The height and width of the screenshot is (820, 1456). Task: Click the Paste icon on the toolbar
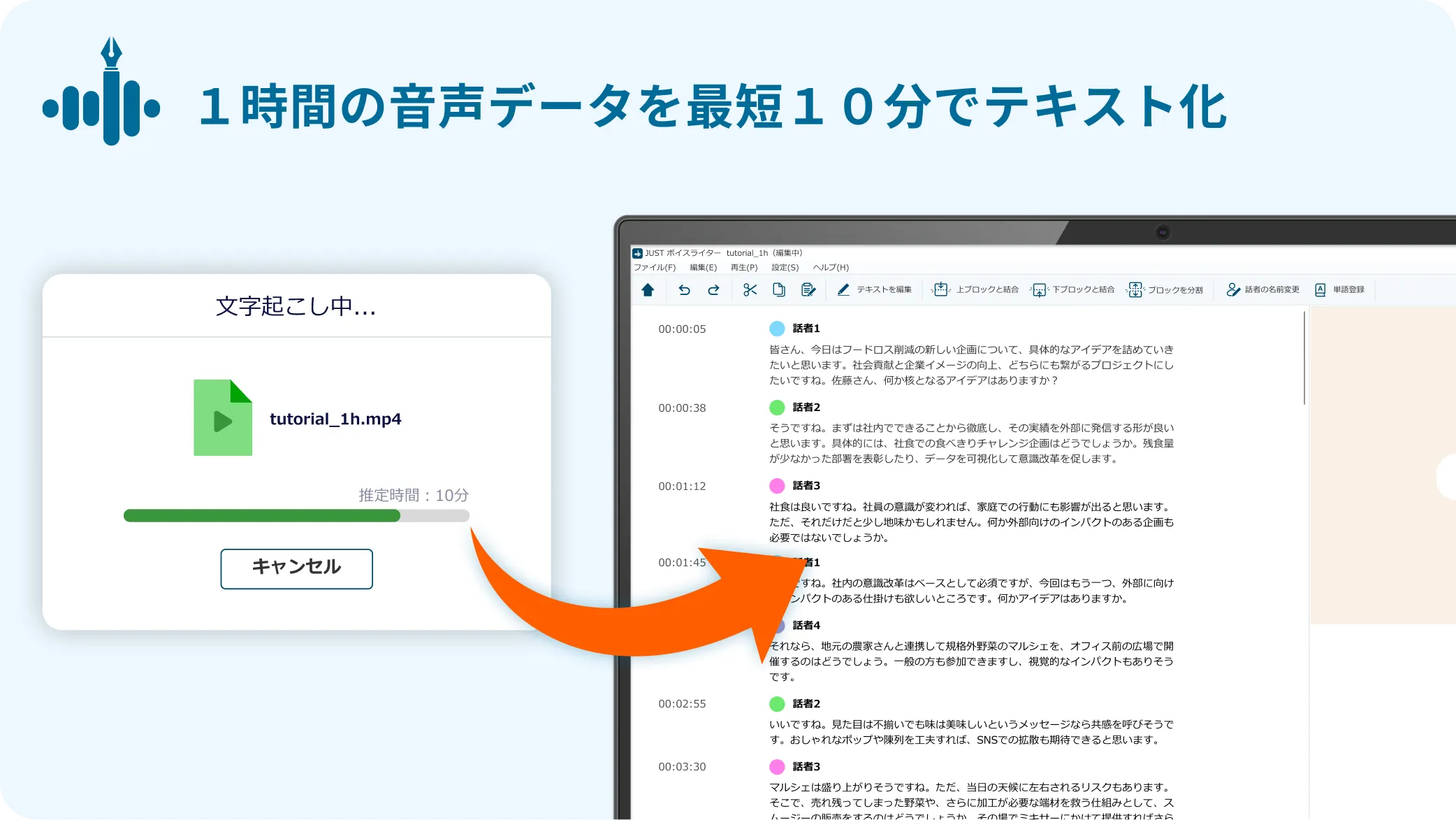(x=808, y=289)
